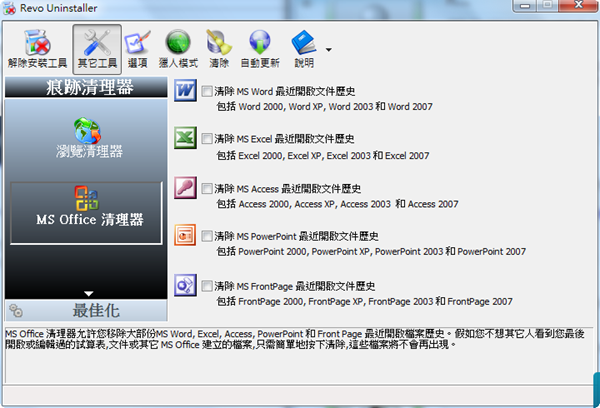The width and height of the screenshot is (600, 408).
Task: Start 自動更新 auto update
Action: click(x=260, y=49)
